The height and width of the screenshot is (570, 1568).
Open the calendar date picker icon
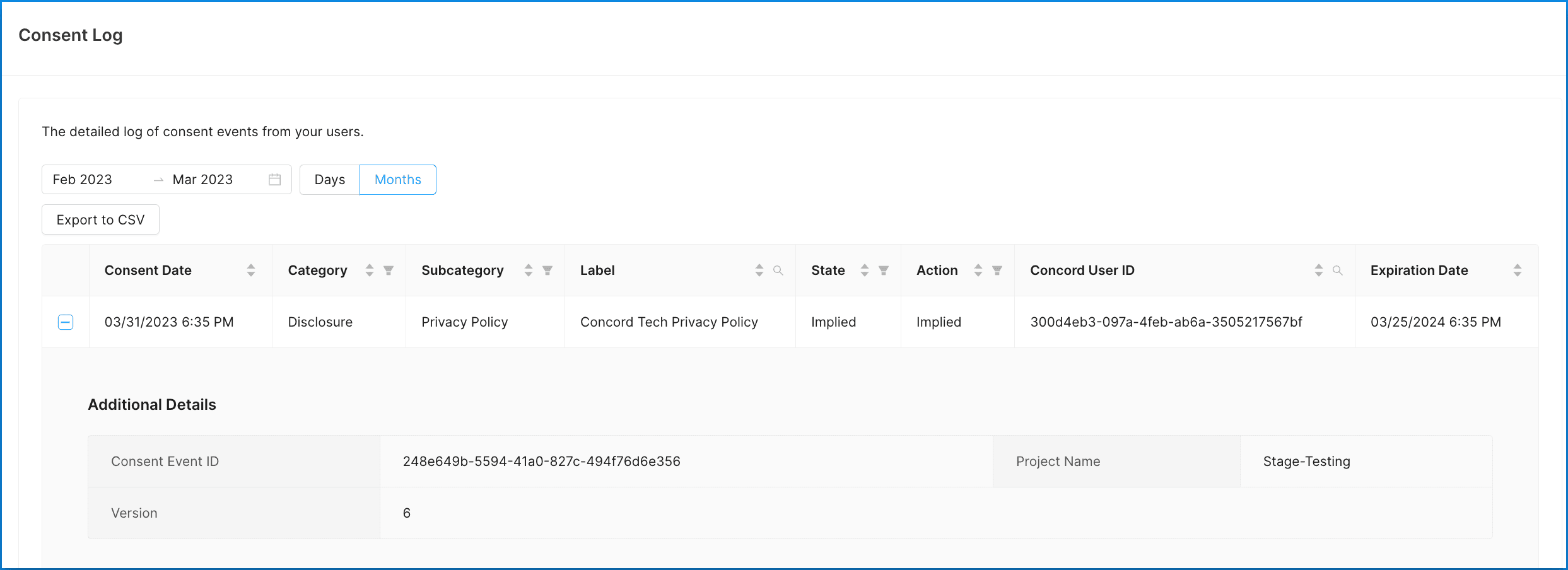point(274,180)
